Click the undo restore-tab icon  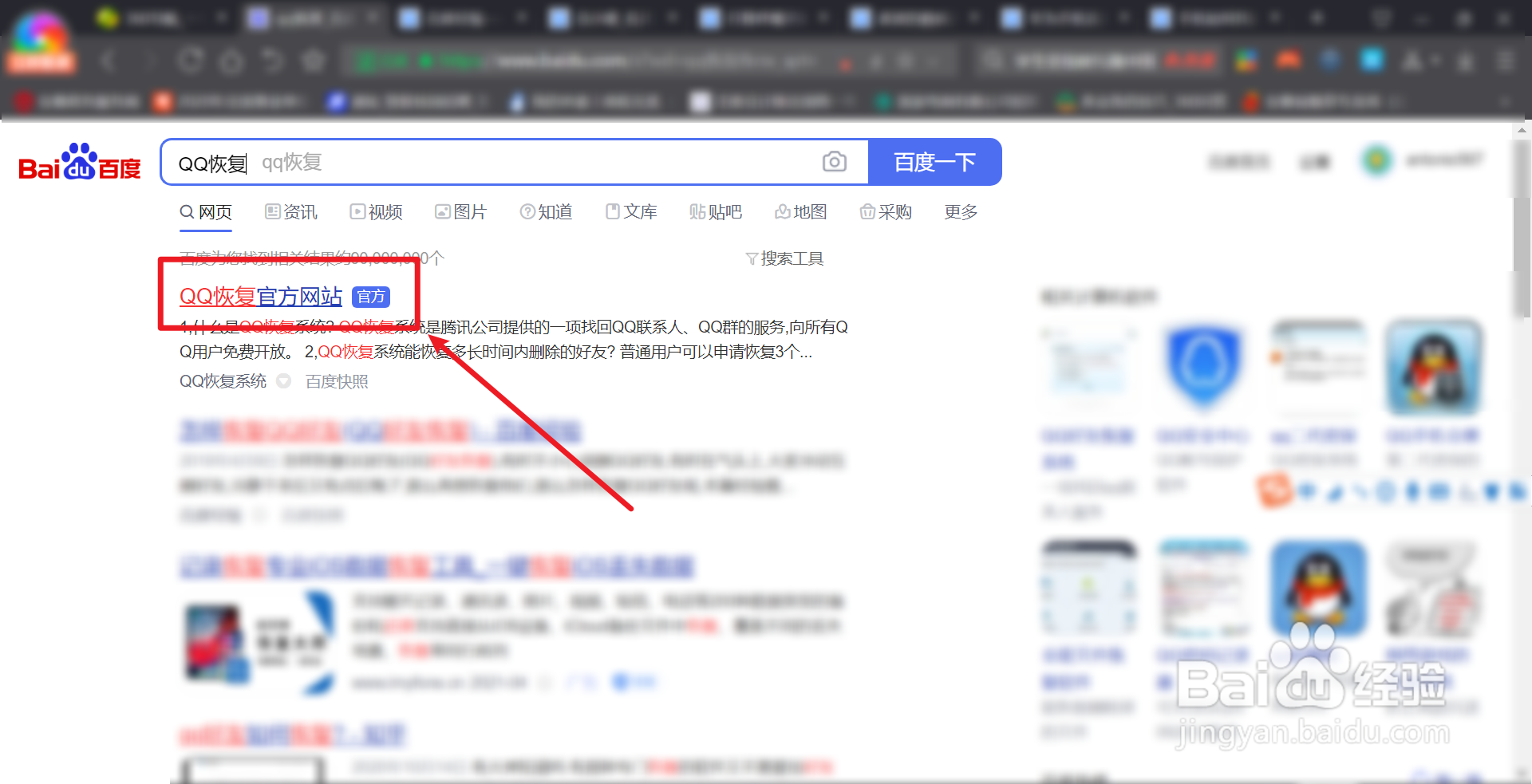click(x=273, y=60)
